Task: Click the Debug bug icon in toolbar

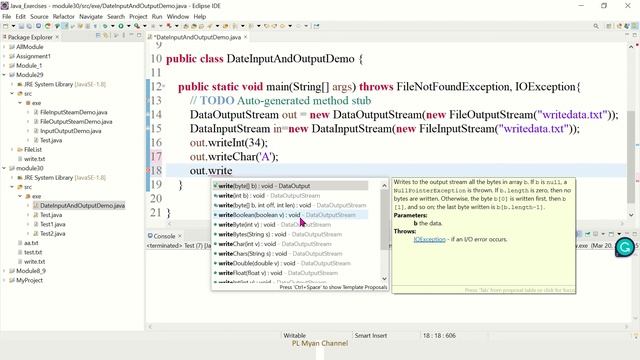Action: pyautogui.click(x=105, y=26)
